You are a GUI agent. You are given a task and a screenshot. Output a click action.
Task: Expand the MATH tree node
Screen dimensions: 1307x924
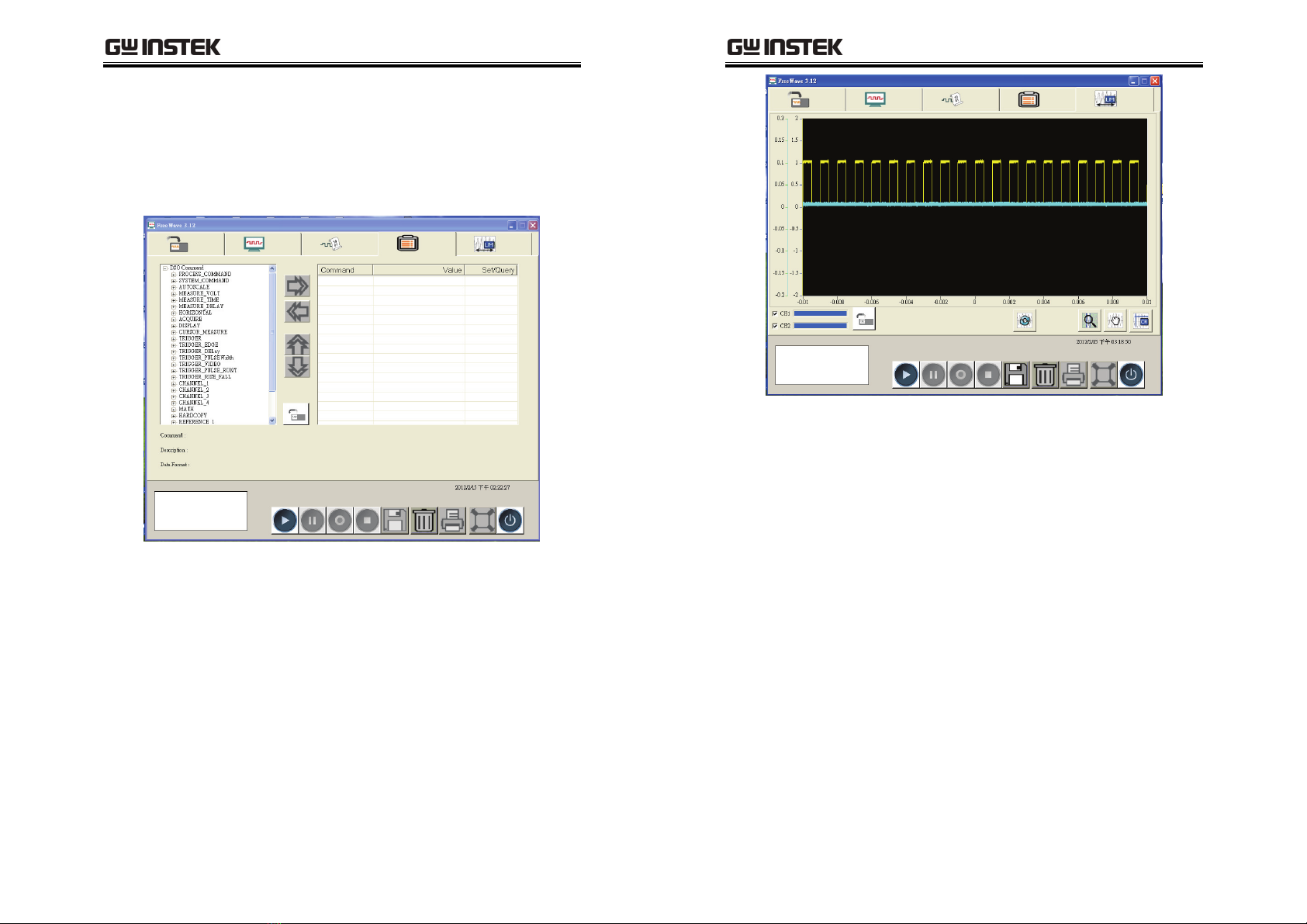(x=174, y=409)
